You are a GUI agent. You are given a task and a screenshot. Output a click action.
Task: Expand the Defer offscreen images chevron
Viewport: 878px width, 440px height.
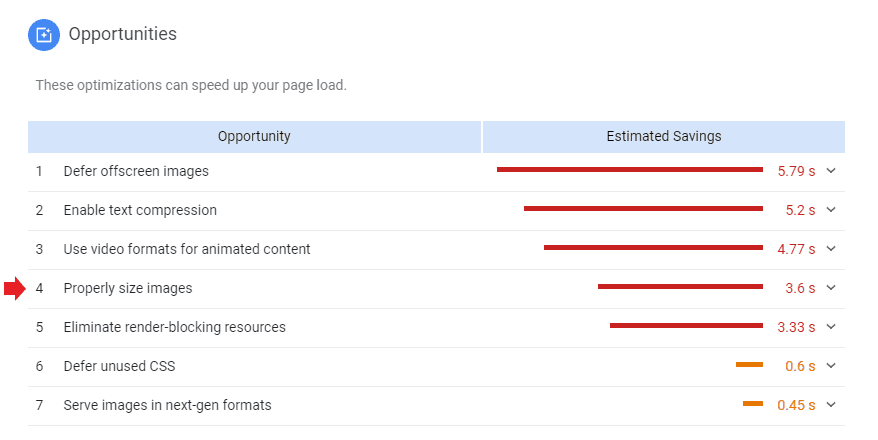point(831,171)
